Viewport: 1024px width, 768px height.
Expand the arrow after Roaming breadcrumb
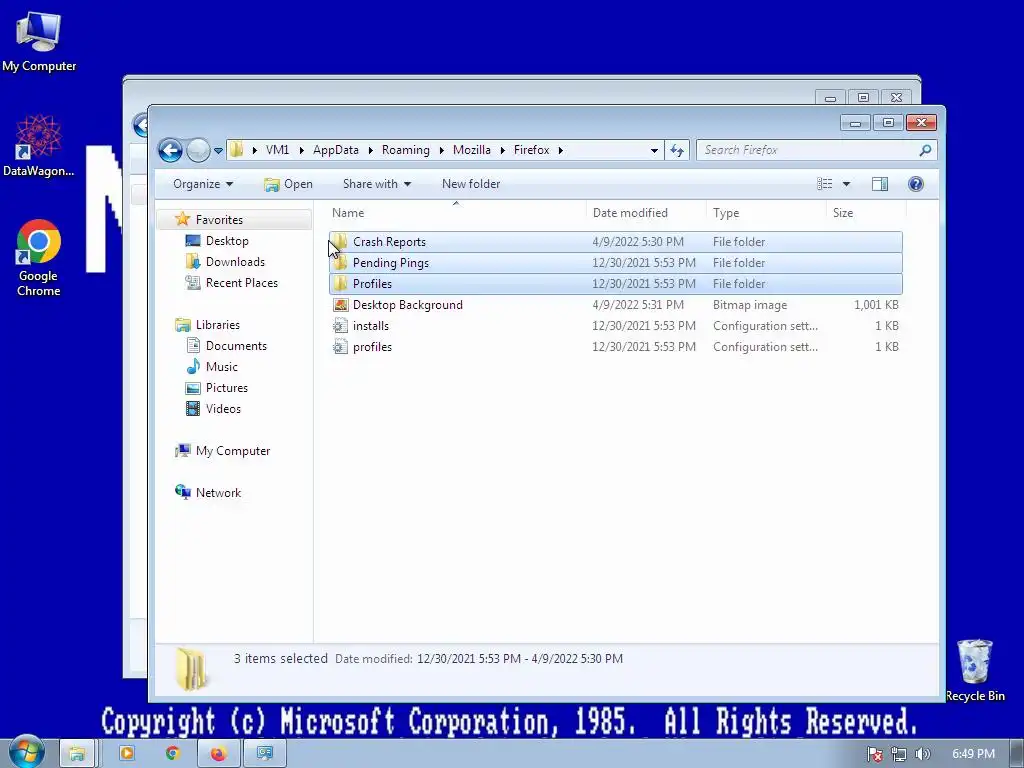pos(441,150)
